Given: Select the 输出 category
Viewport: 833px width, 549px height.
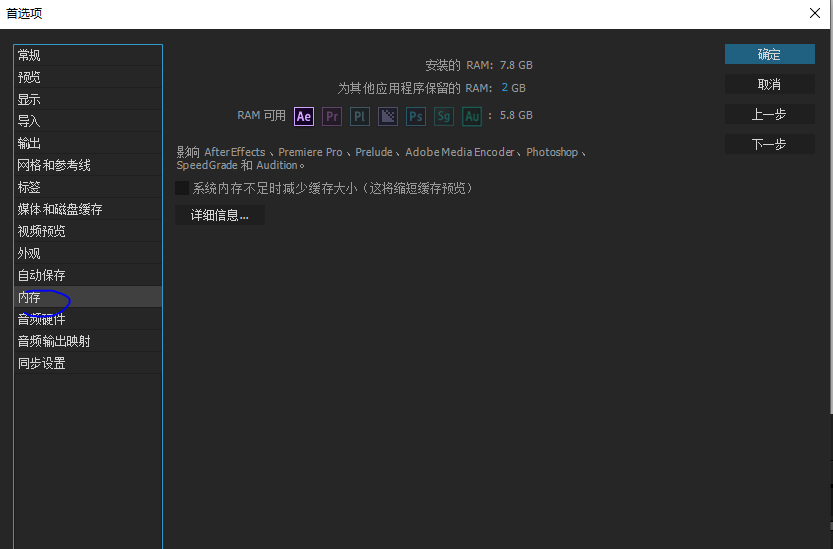Looking at the screenshot, I should pyautogui.click(x=88, y=143).
